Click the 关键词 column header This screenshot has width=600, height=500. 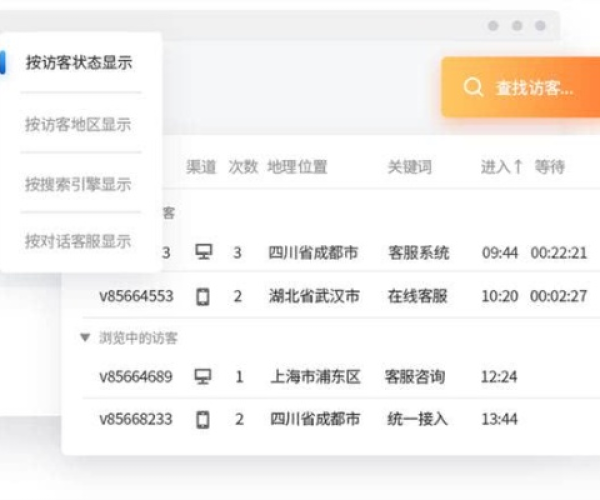click(x=409, y=167)
